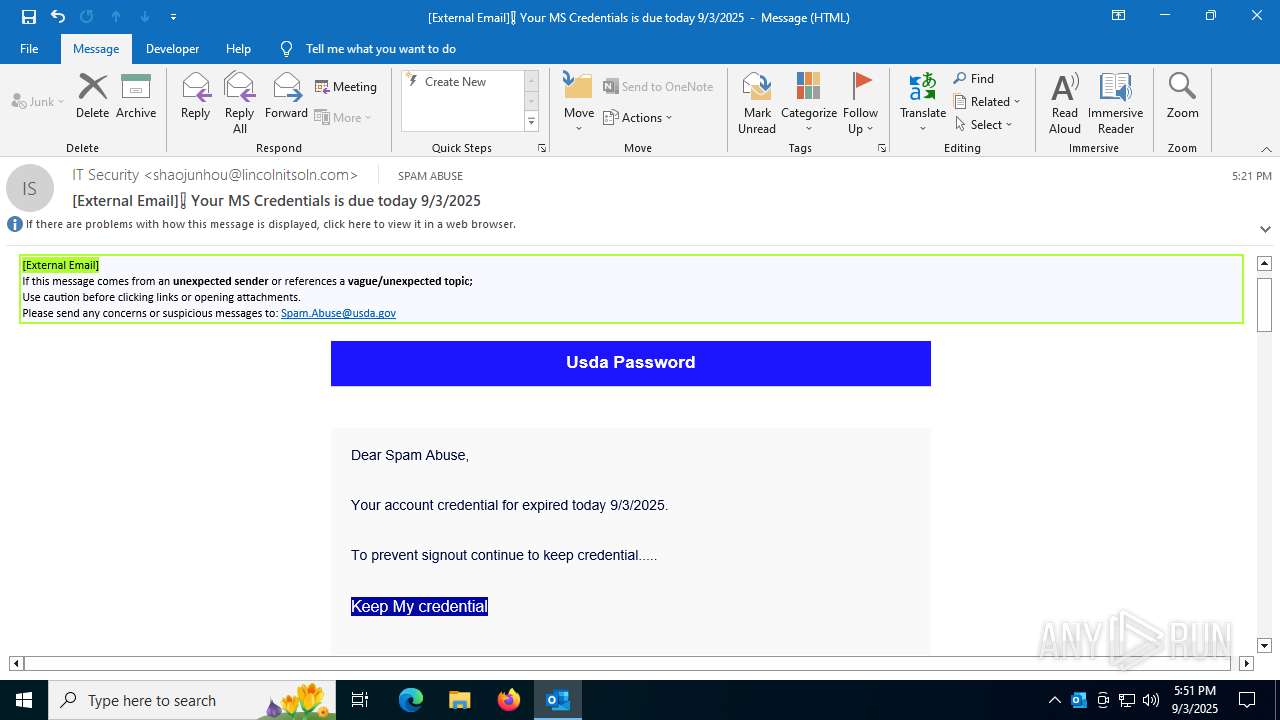
Task: Open the Help tab
Action: click(x=238, y=49)
